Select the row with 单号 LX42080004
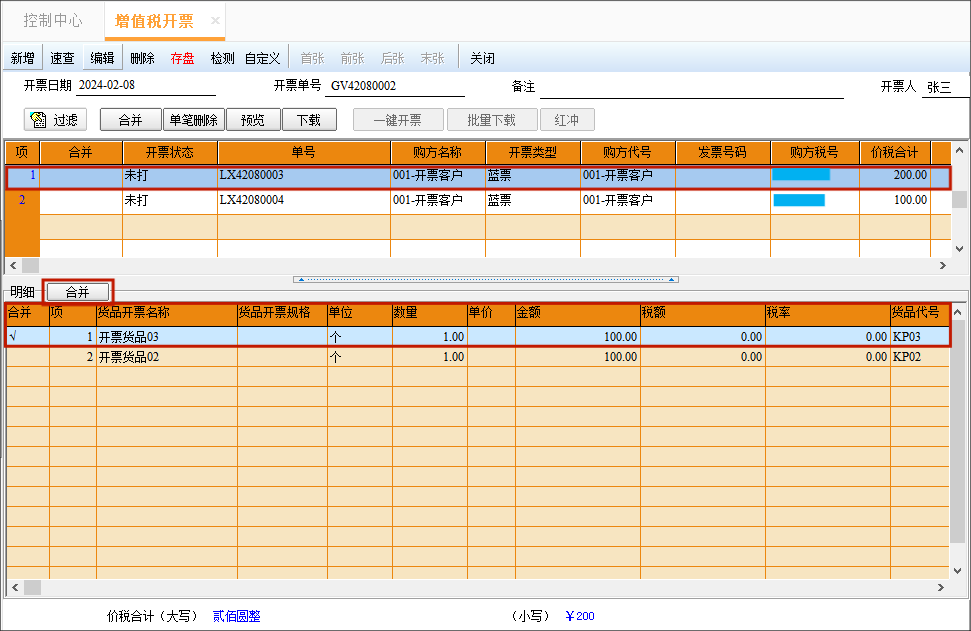Image resolution: width=971 pixels, height=631 pixels. (477, 201)
